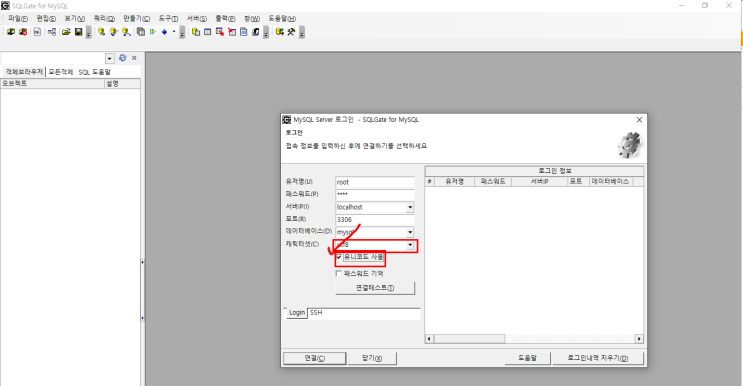Viewport: 743px width, 386px height.
Task: Click the database with green arrow icon
Action: 280,32
